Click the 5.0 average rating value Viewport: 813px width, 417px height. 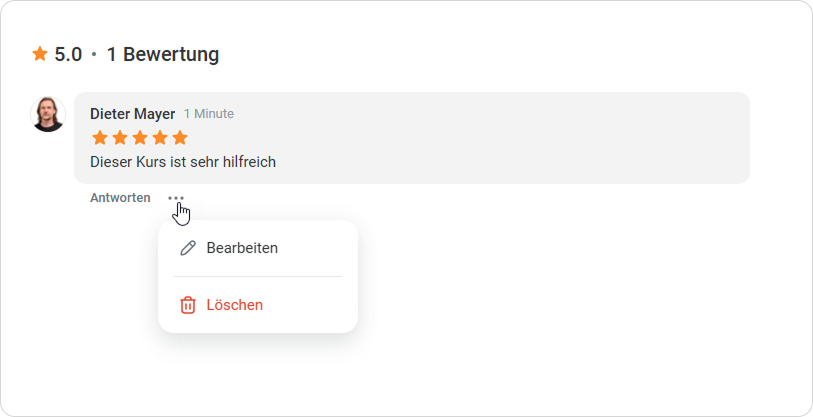(x=68, y=54)
